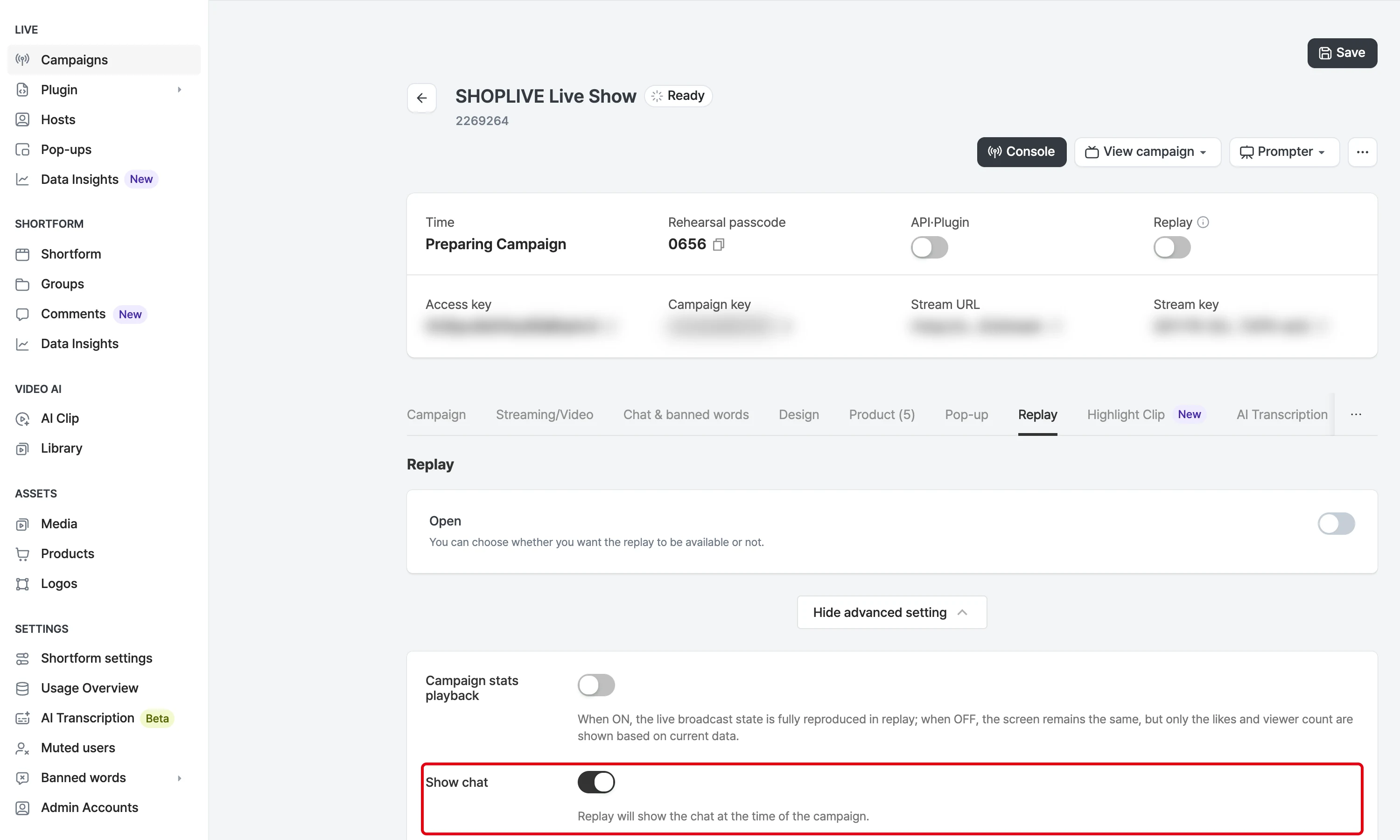Image resolution: width=1400 pixels, height=840 pixels.
Task: Open Muted users settings
Action: [104, 748]
